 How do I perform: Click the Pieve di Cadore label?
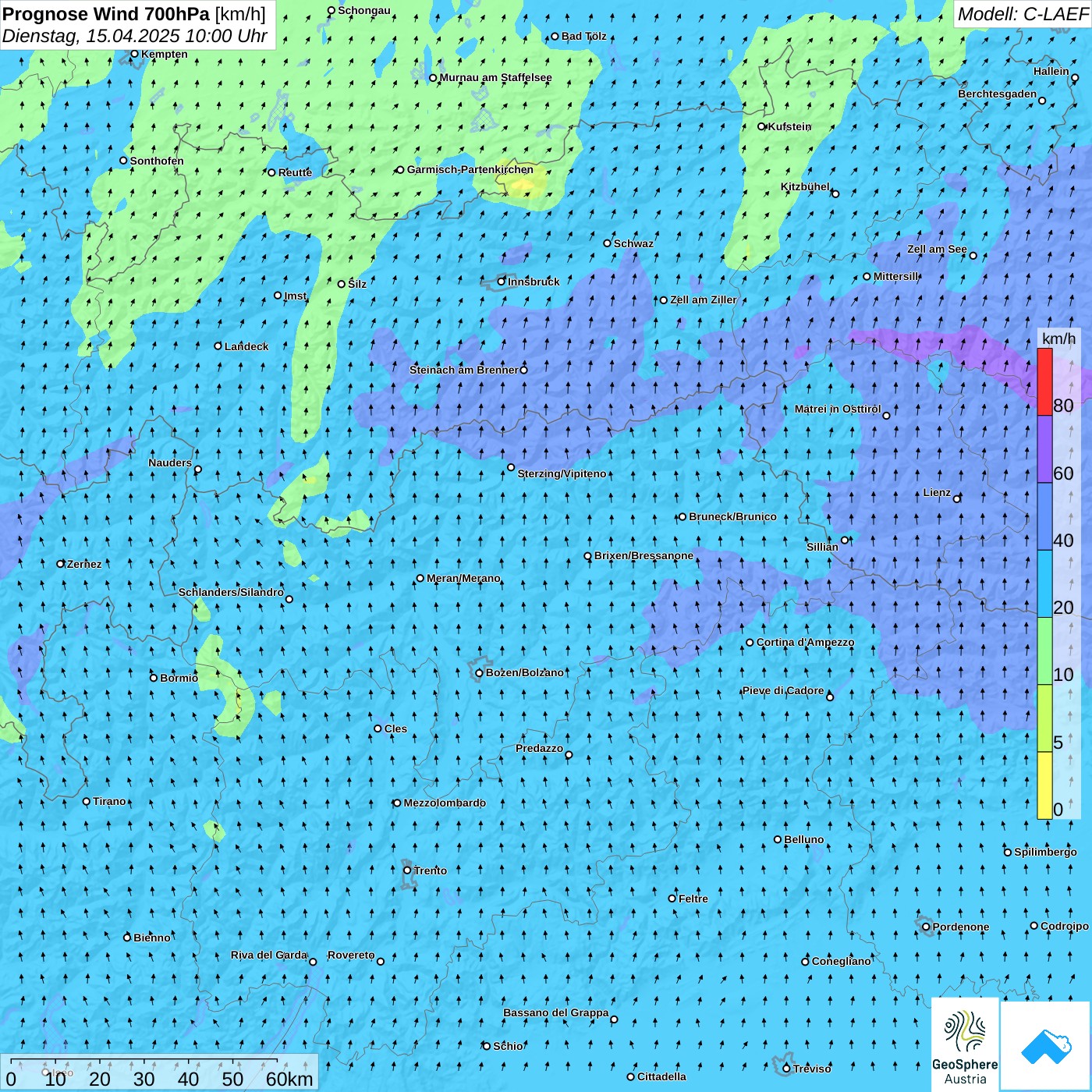tap(782, 690)
